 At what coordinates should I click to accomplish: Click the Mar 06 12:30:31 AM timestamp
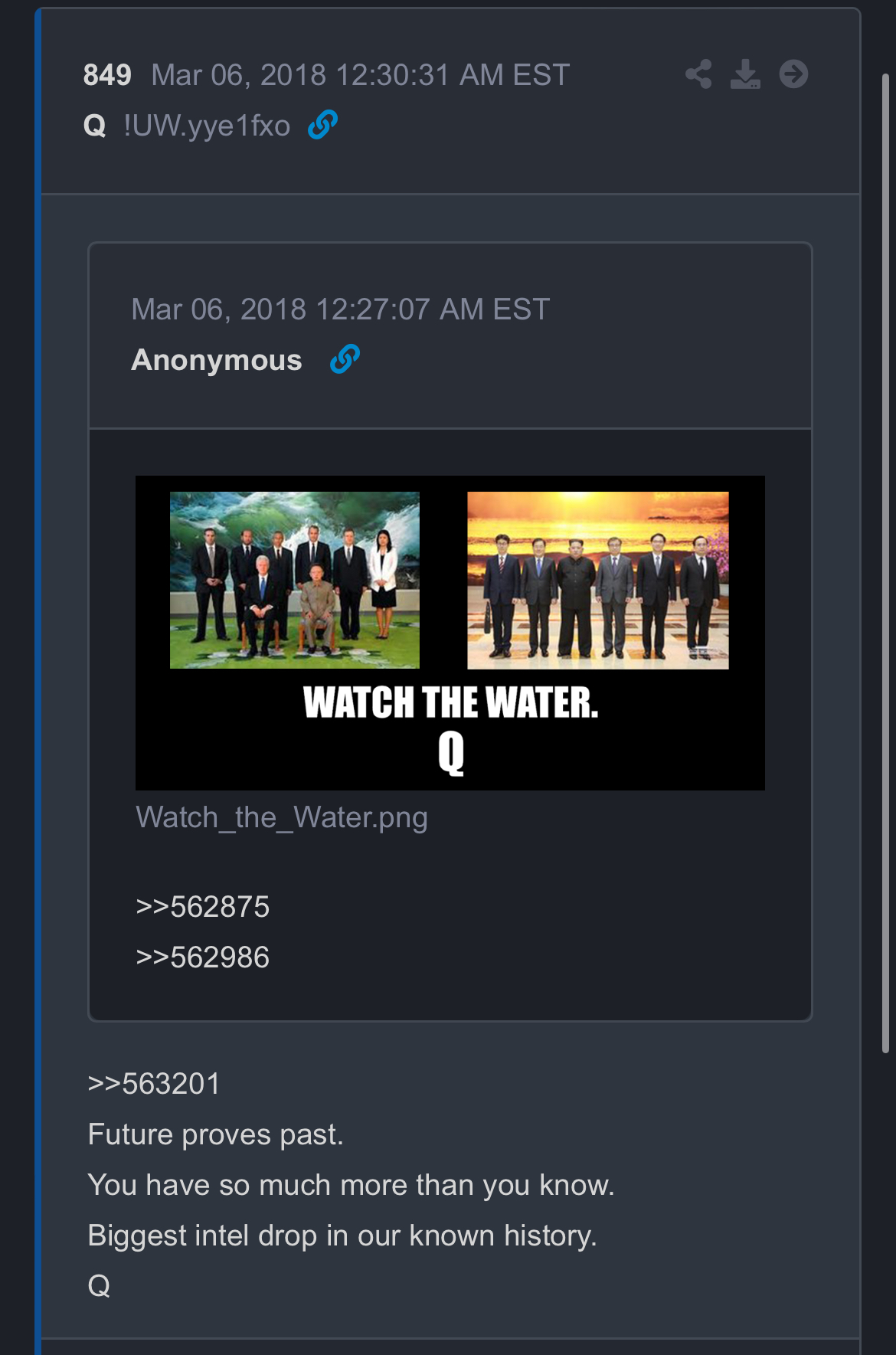pos(361,75)
